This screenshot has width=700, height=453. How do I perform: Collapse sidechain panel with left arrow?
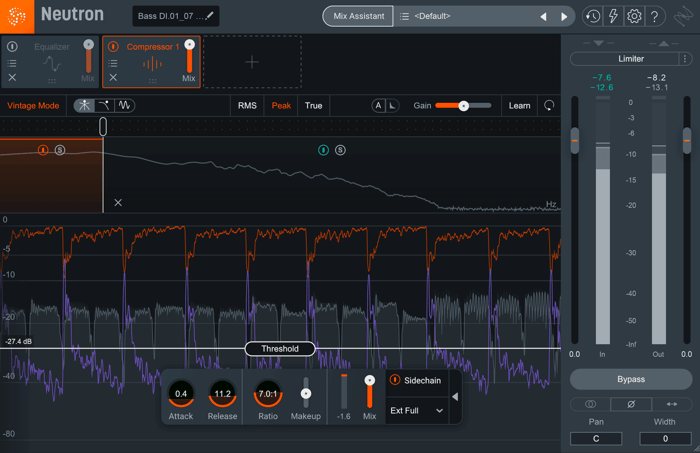pyautogui.click(x=455, y=396)
